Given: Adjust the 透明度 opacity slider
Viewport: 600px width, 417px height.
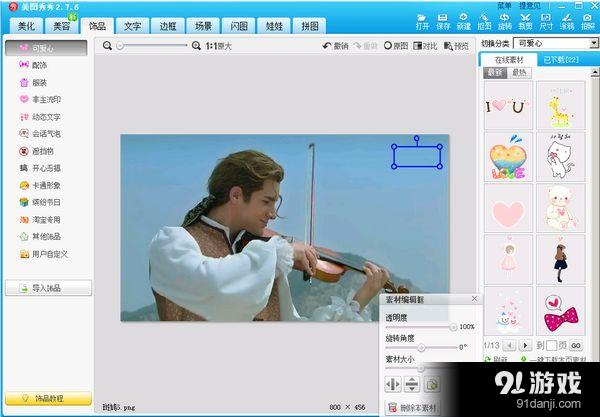Looking at the screenshot, I should 453,327.
